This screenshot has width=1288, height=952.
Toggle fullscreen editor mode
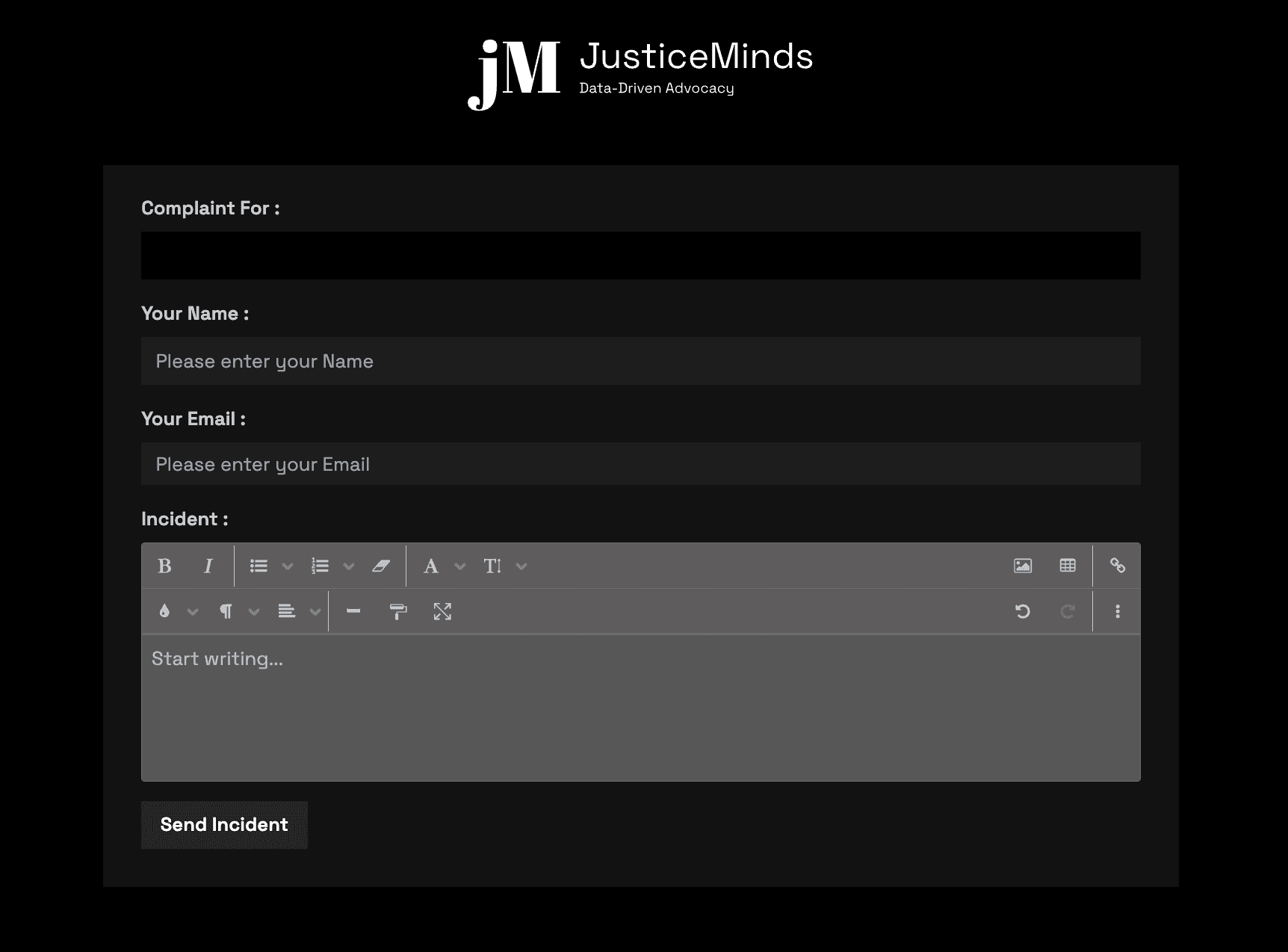(x=442, y=612)
